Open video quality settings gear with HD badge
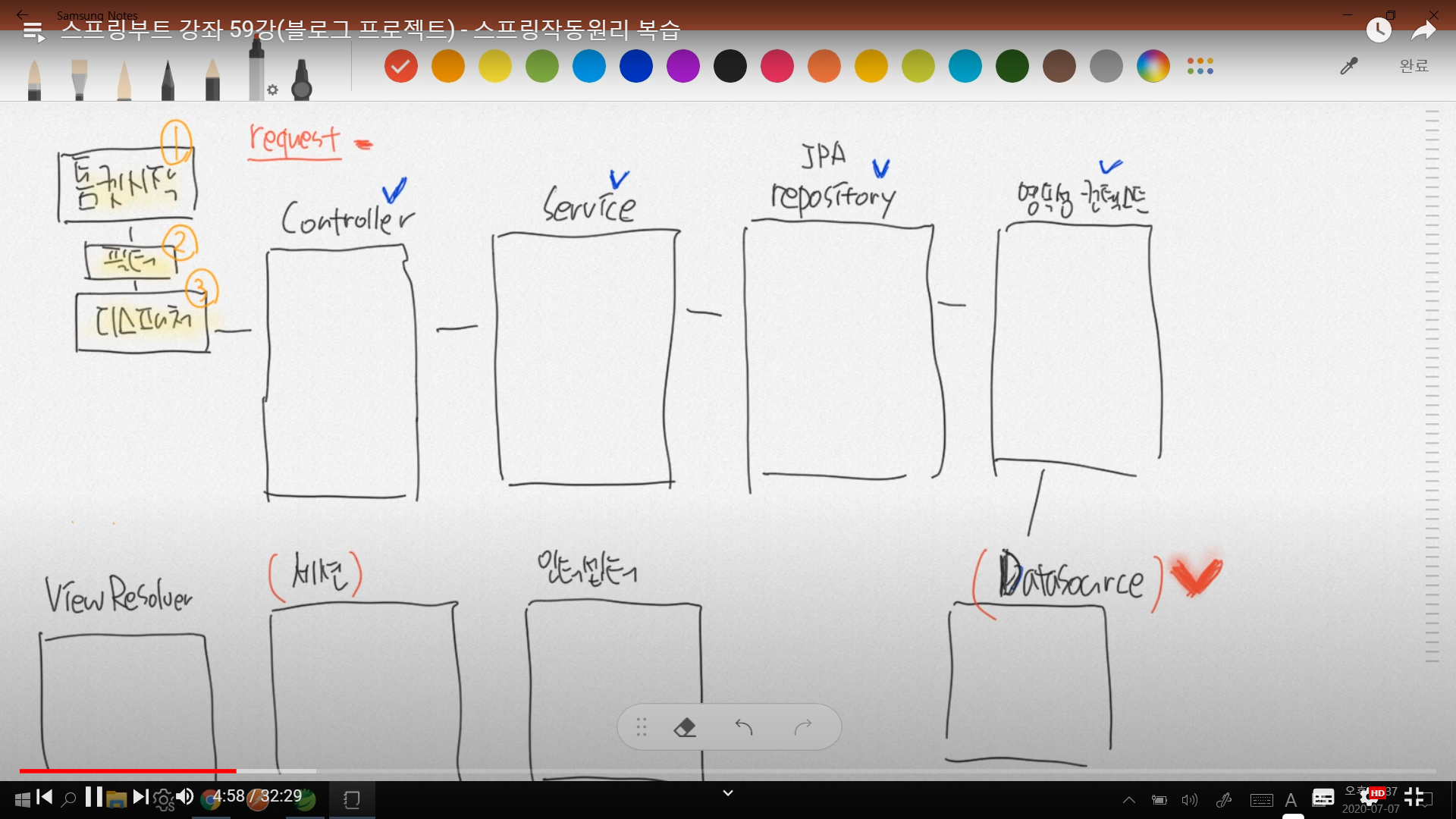The width and height of the screenshot is (1456, 819). pos(1370,797)
